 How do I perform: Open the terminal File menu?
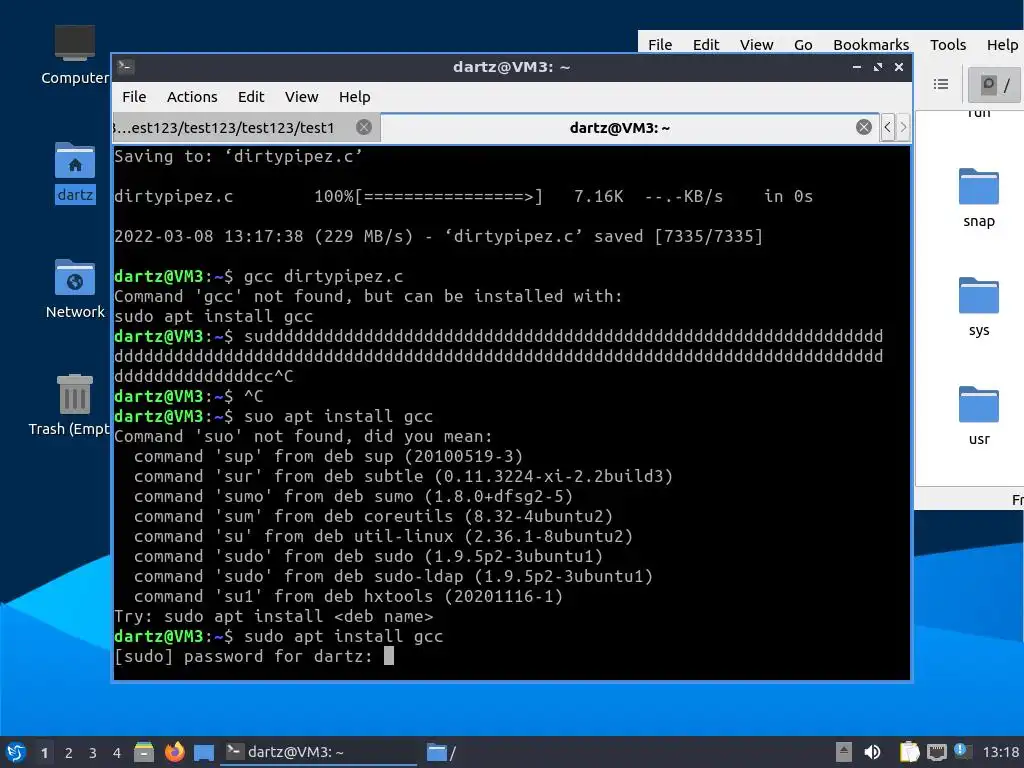click(x=134, y=97)
